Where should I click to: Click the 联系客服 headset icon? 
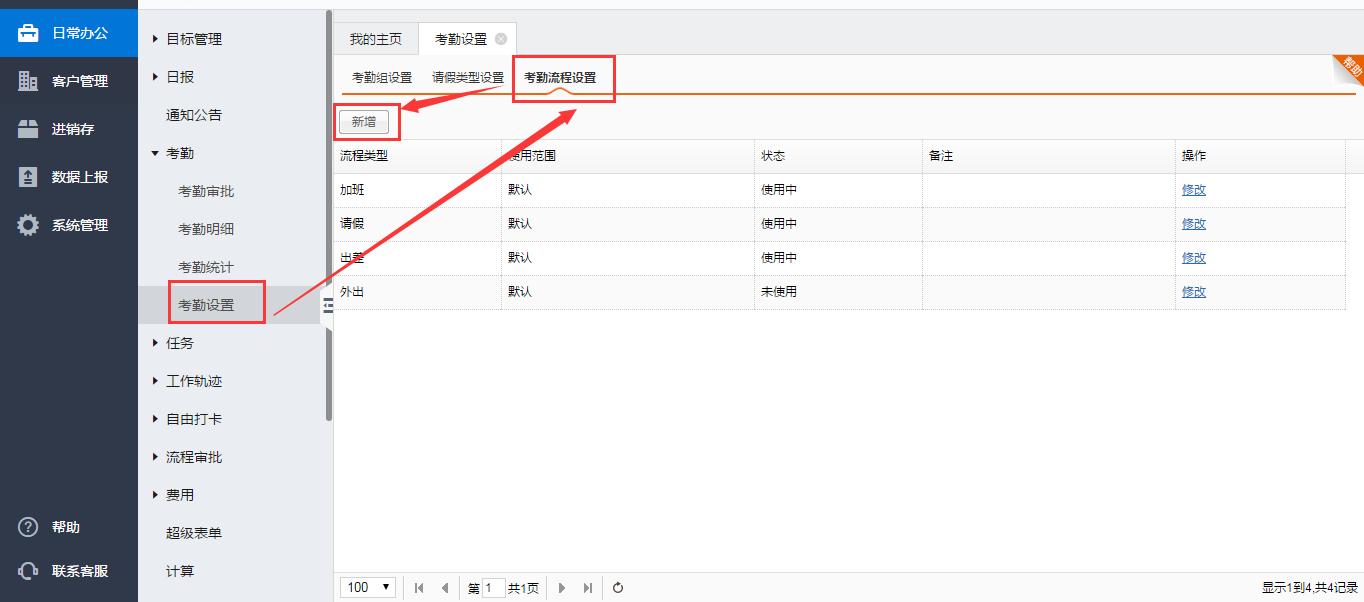[x=28, y=571]
